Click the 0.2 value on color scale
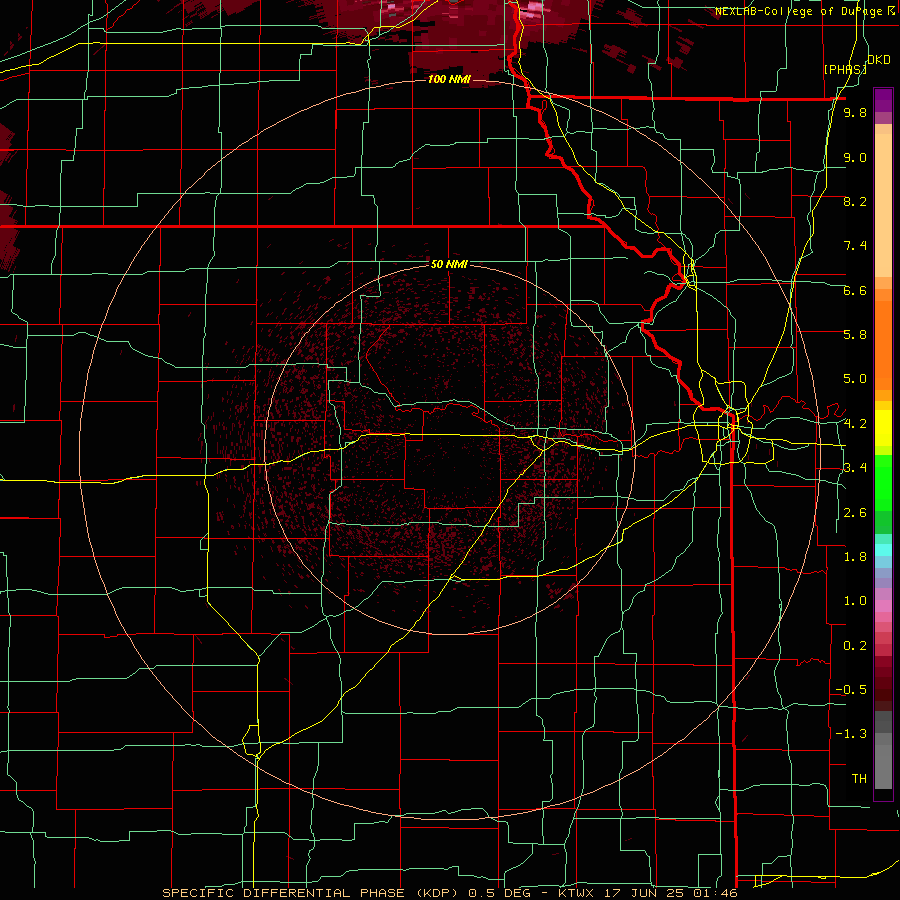 (x=855, y=646)
